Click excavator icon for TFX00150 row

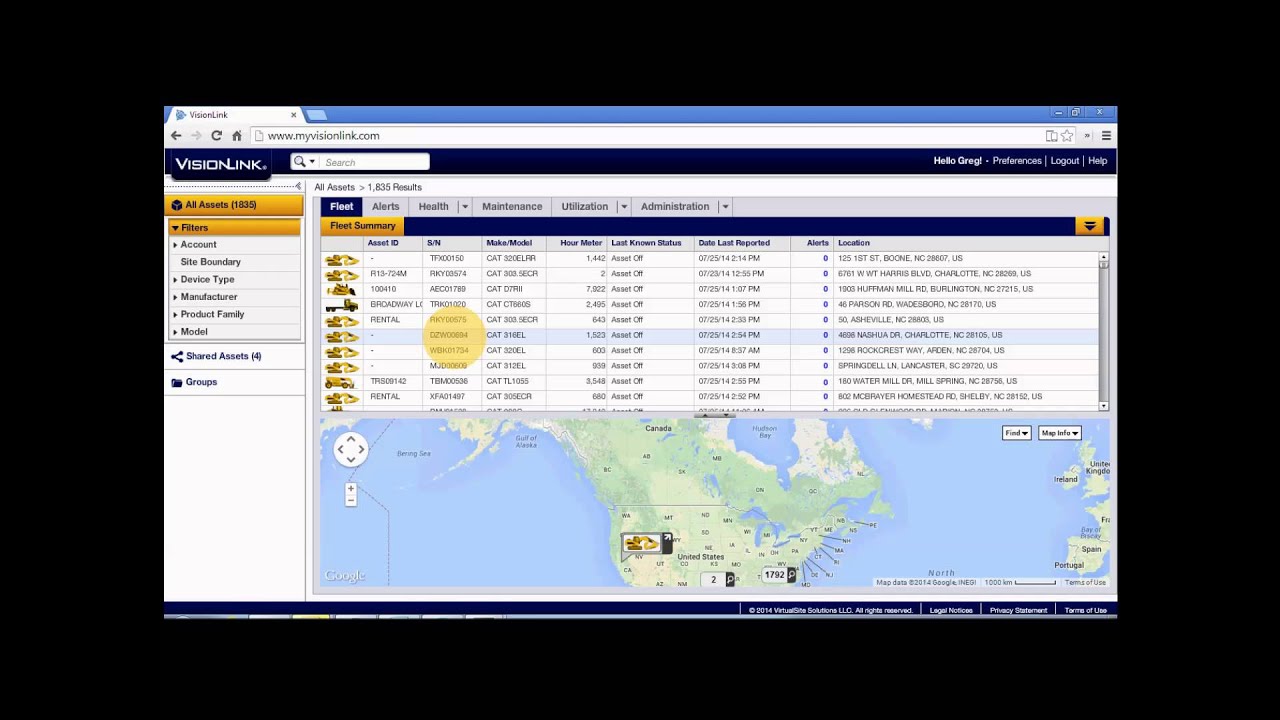click(342, 259)
